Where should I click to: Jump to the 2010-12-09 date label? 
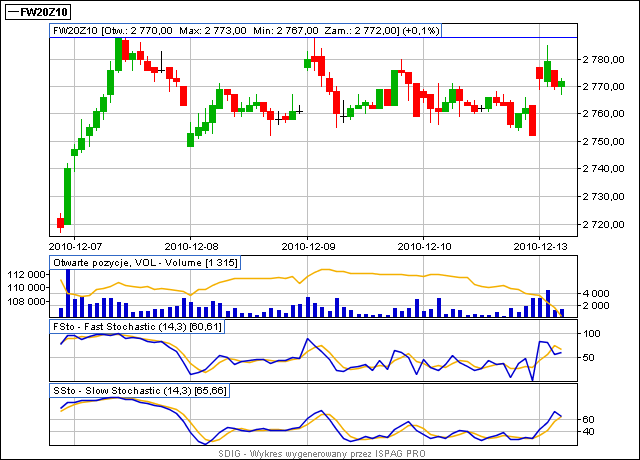pos(308,243)
